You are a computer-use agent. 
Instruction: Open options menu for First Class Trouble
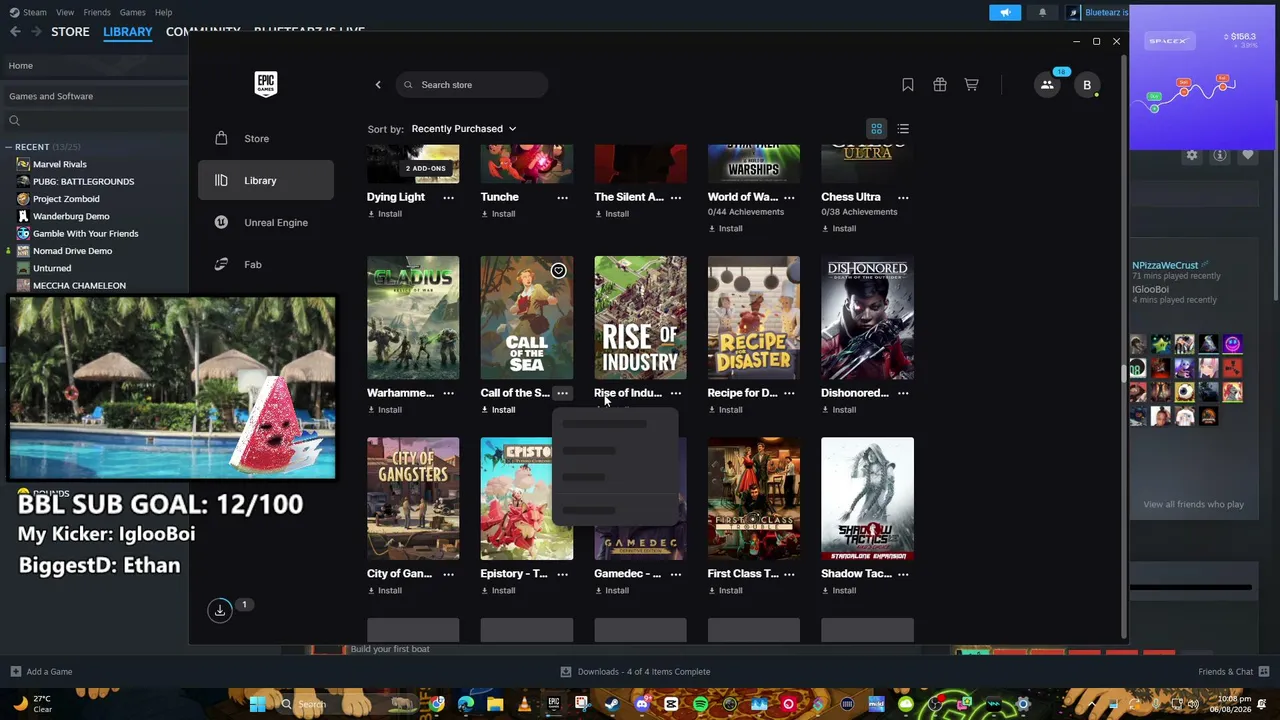[789, 574]
